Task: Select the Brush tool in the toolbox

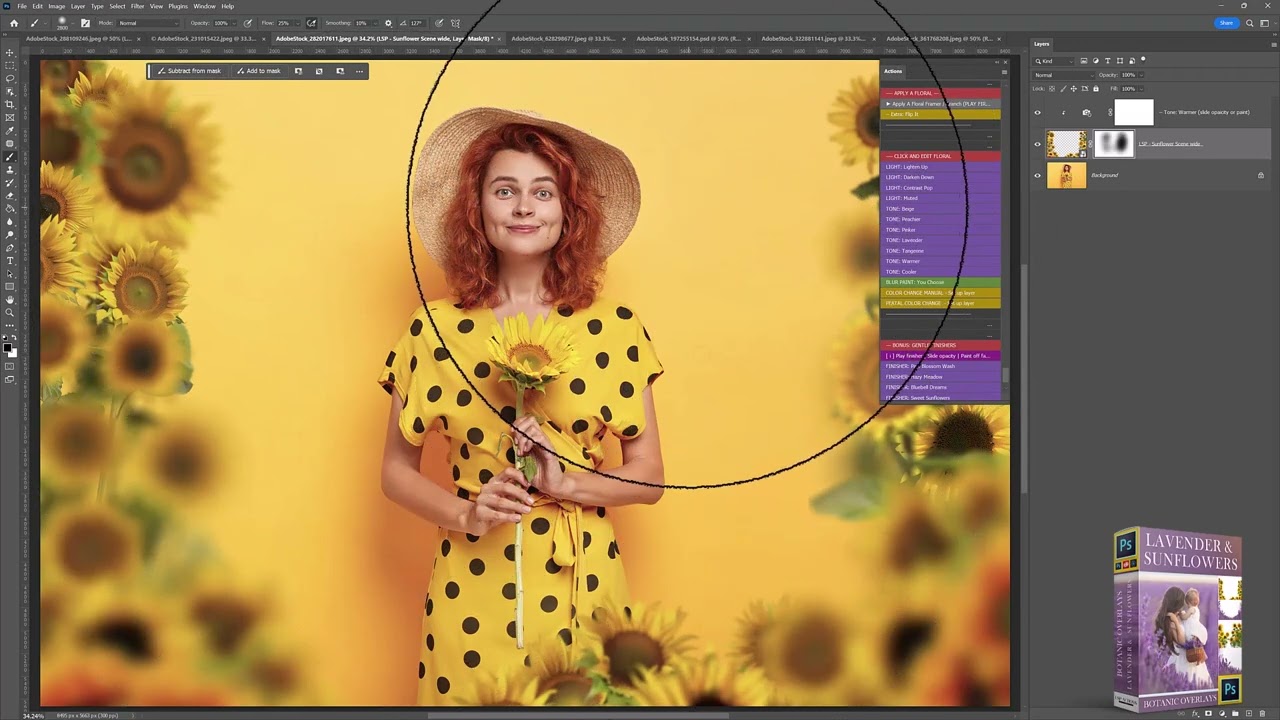Action: coord(10,157)
